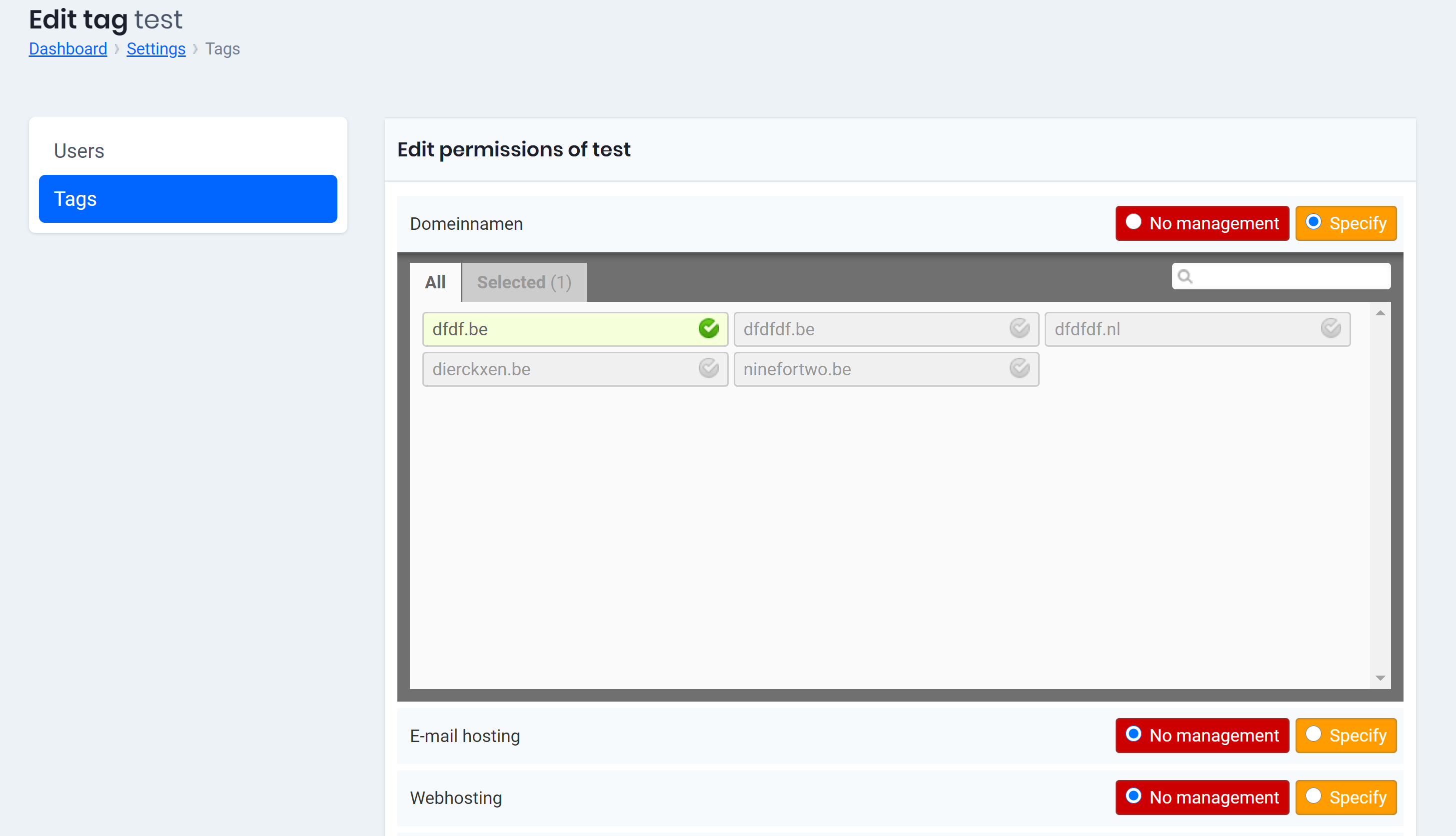Screen dimensions: 1456x836
Task: Click the checkmark icon on dierckxen.be
Action: pyautogui.click(x=709, y=368)
